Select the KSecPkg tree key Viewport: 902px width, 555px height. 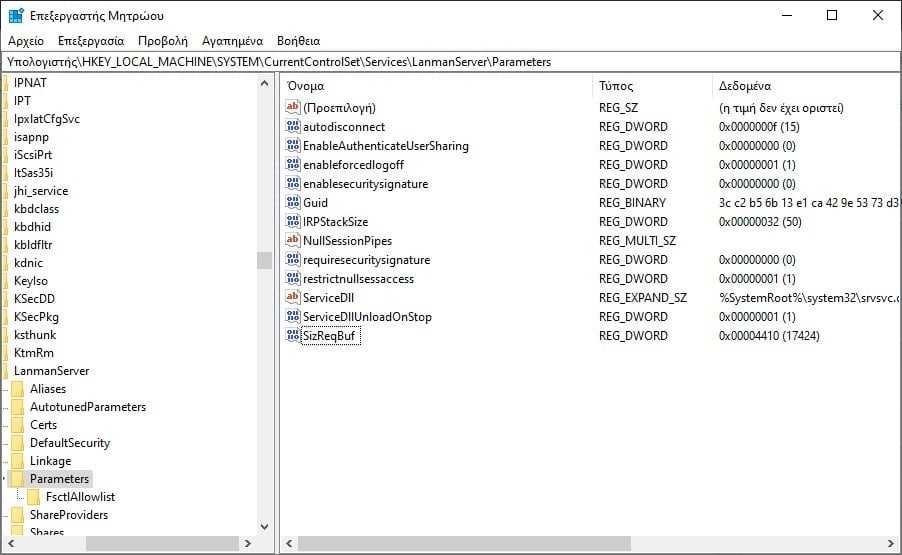36,317
